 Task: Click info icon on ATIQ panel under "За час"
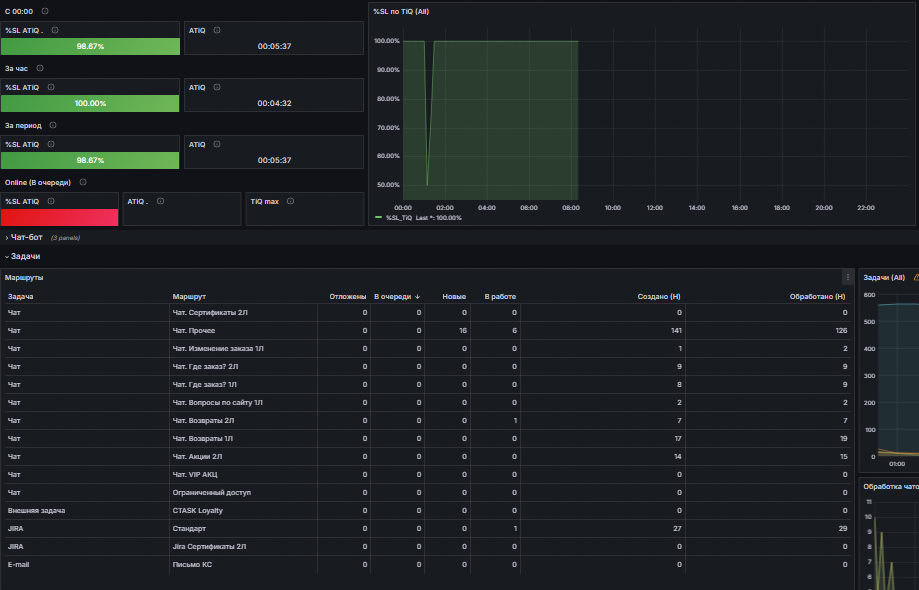pos(217,87)
